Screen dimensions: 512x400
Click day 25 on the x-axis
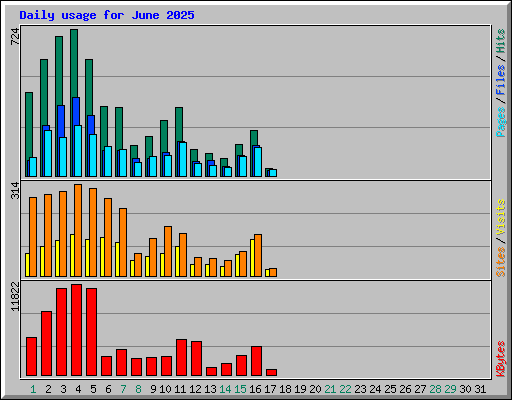(390, 389)
